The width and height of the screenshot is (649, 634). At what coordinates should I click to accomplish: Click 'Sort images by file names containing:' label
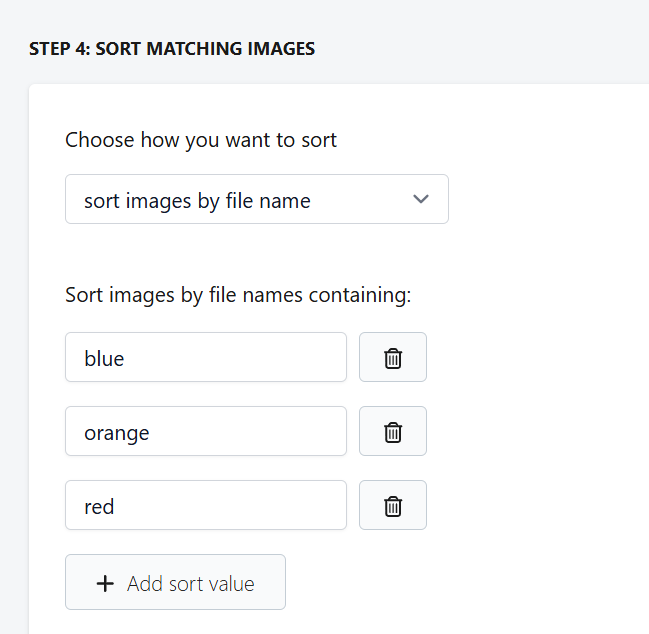pyautogui.click(x=238, y=295)
